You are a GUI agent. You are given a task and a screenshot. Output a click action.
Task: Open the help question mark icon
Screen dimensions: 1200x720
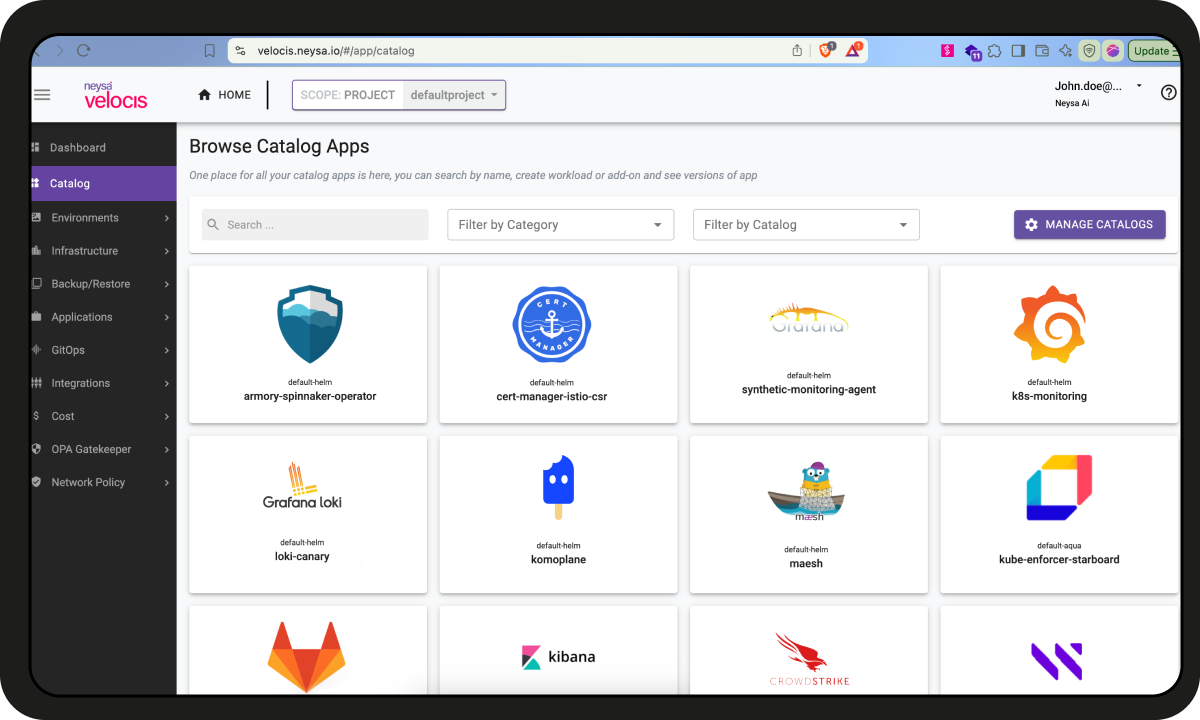pos(1168,93)
